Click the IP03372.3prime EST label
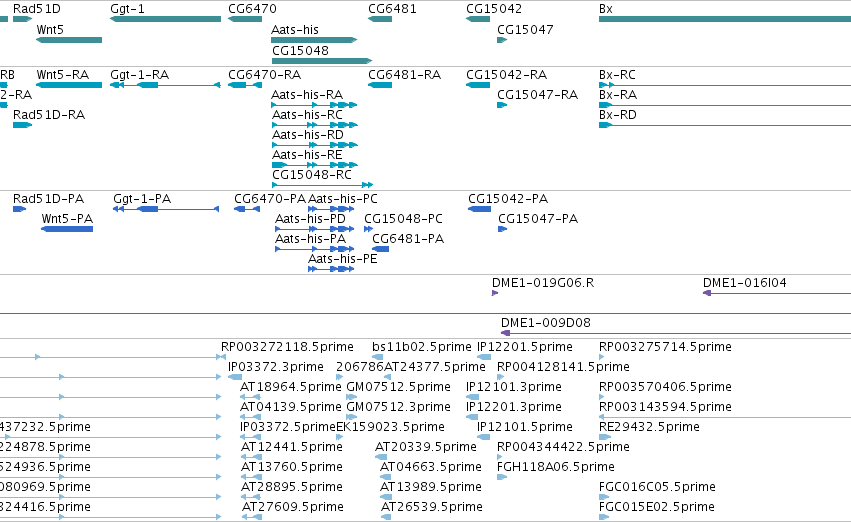Screen dimensions: 851x522 276,367
